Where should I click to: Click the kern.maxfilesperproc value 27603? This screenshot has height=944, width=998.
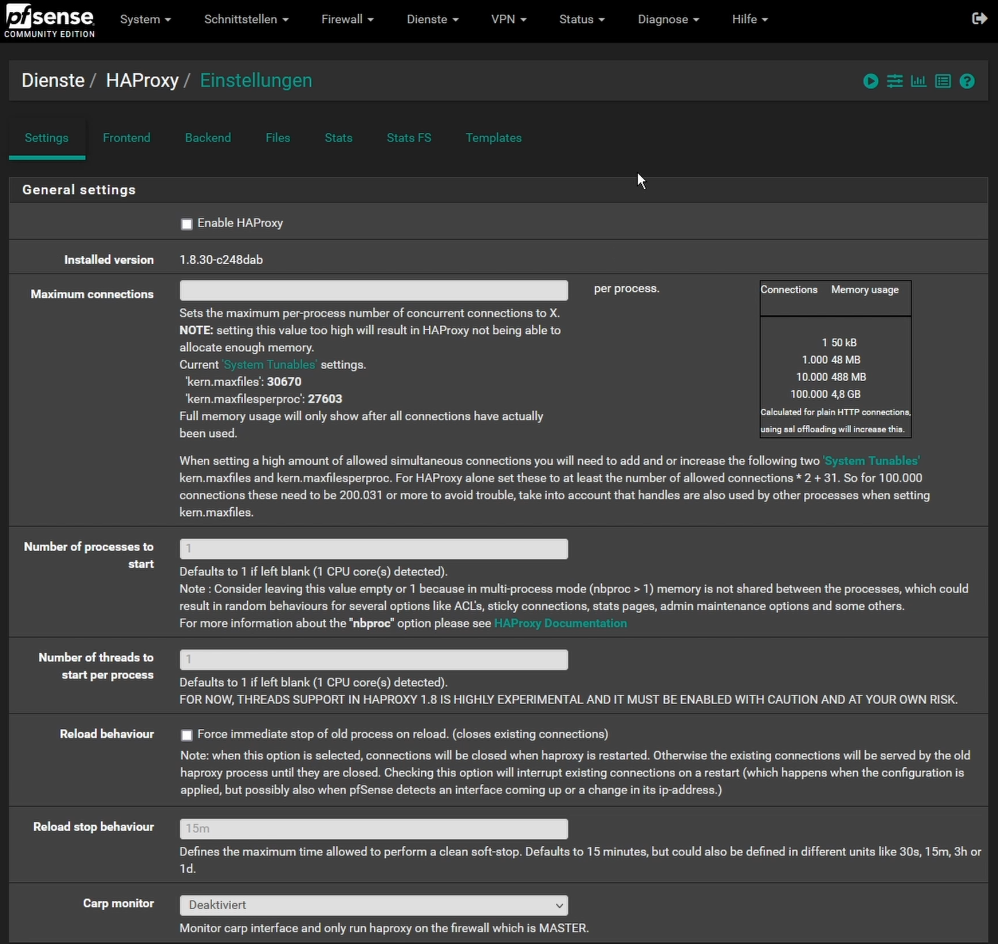tap(325, 399)
